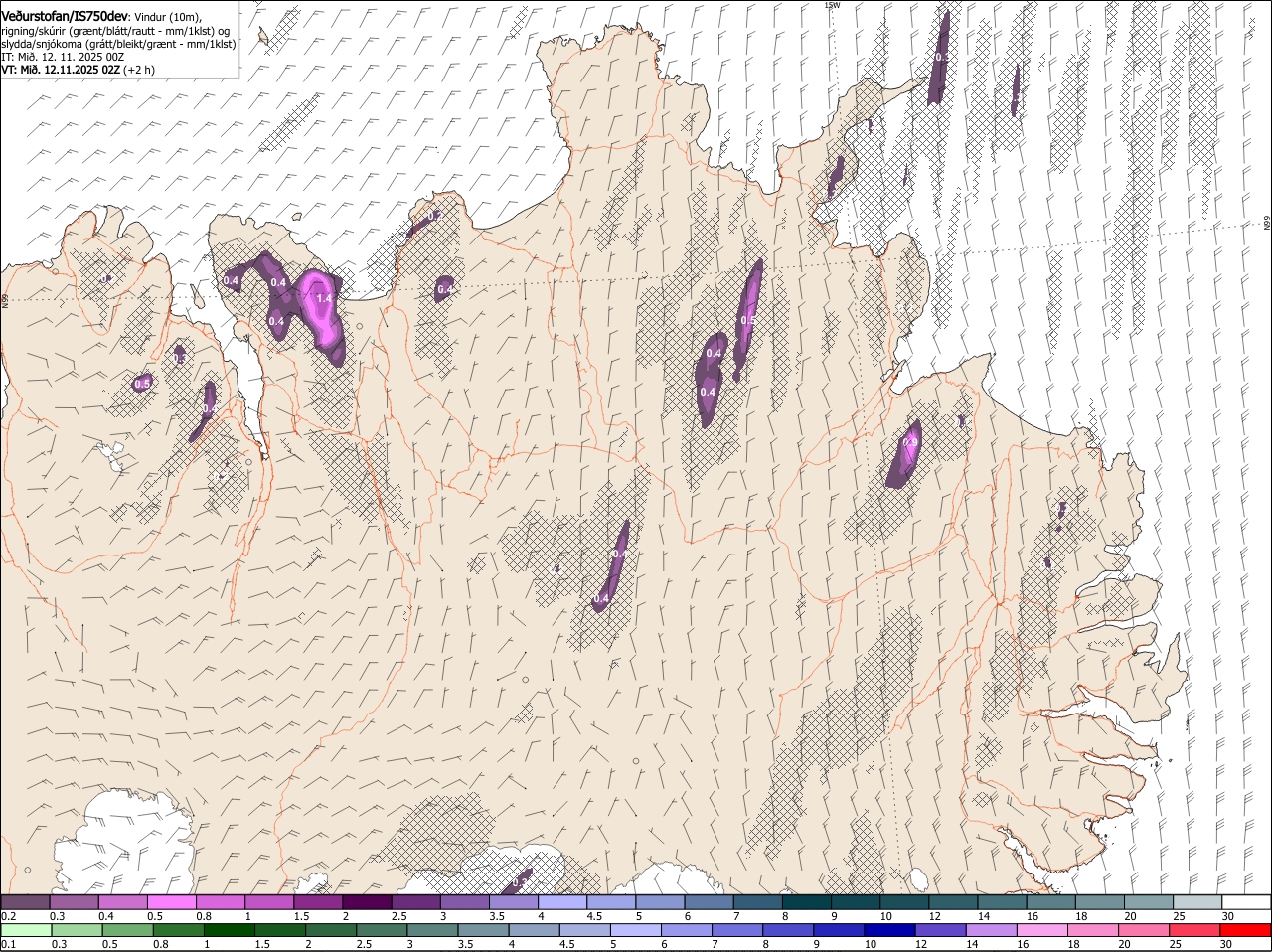Select top legend swatch between 0.2 and 0.3
The image size is (1272, 952).
tap(26, 901)
